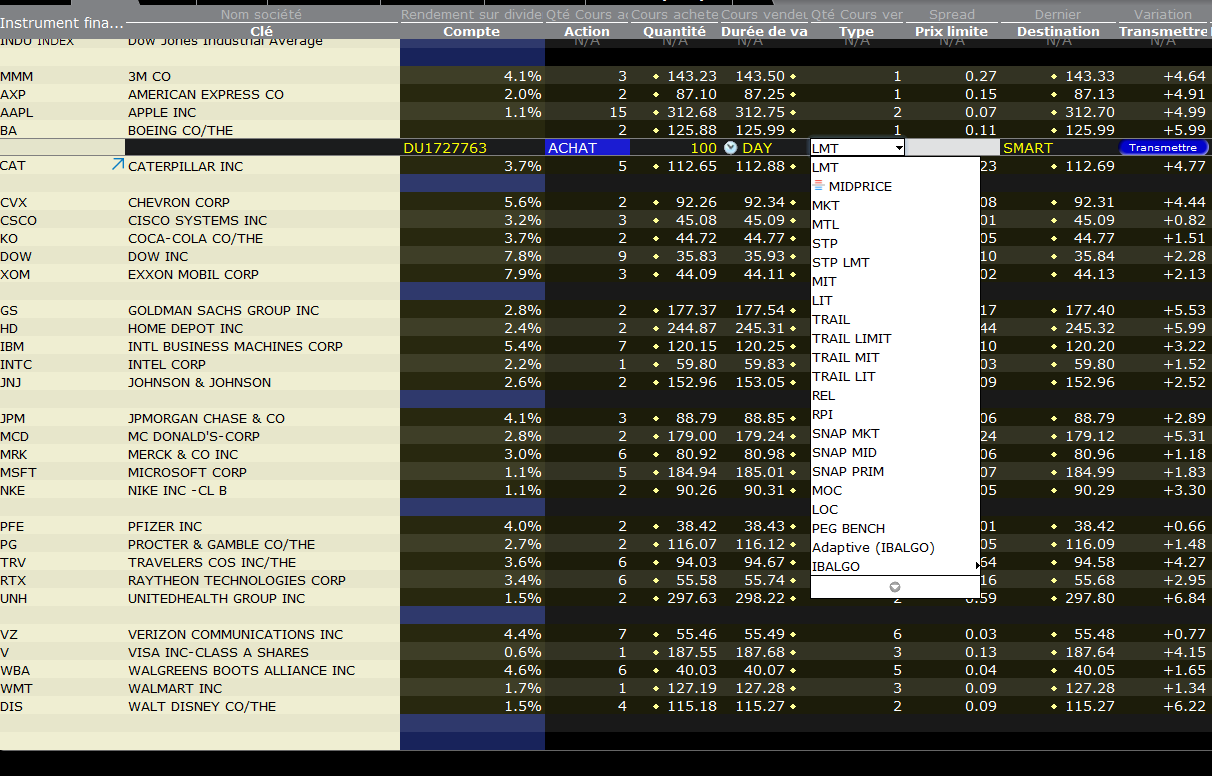Viewport: 1212px width, 776px height.
Task: Click the 3M CO company name
Action: coord(149,76)
